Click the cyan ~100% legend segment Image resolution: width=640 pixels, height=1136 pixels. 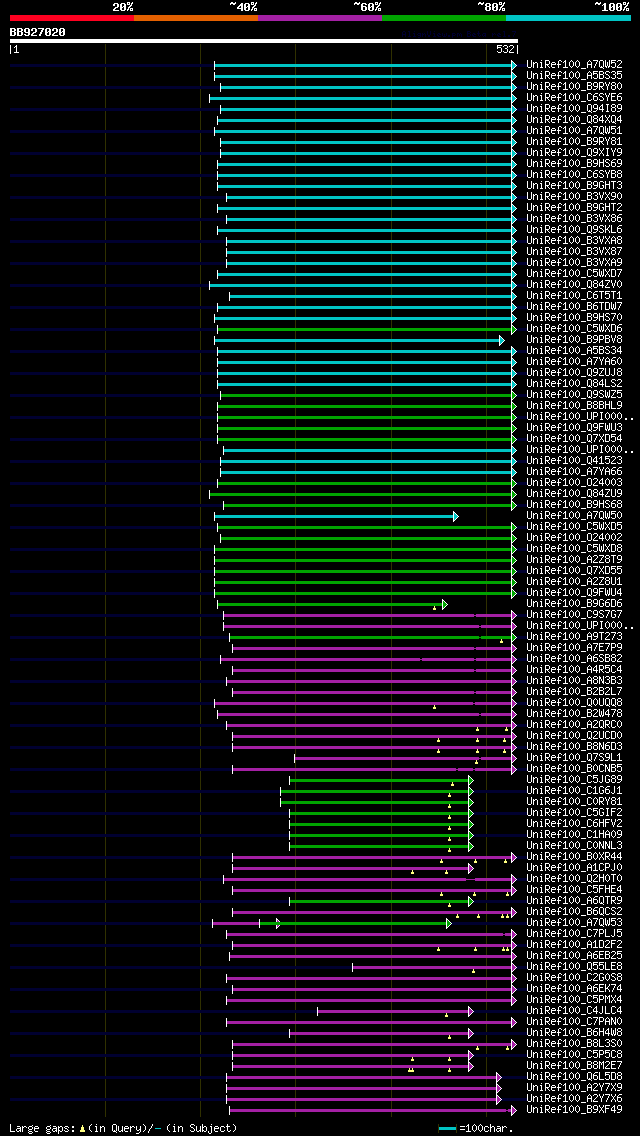click(568, 17)
